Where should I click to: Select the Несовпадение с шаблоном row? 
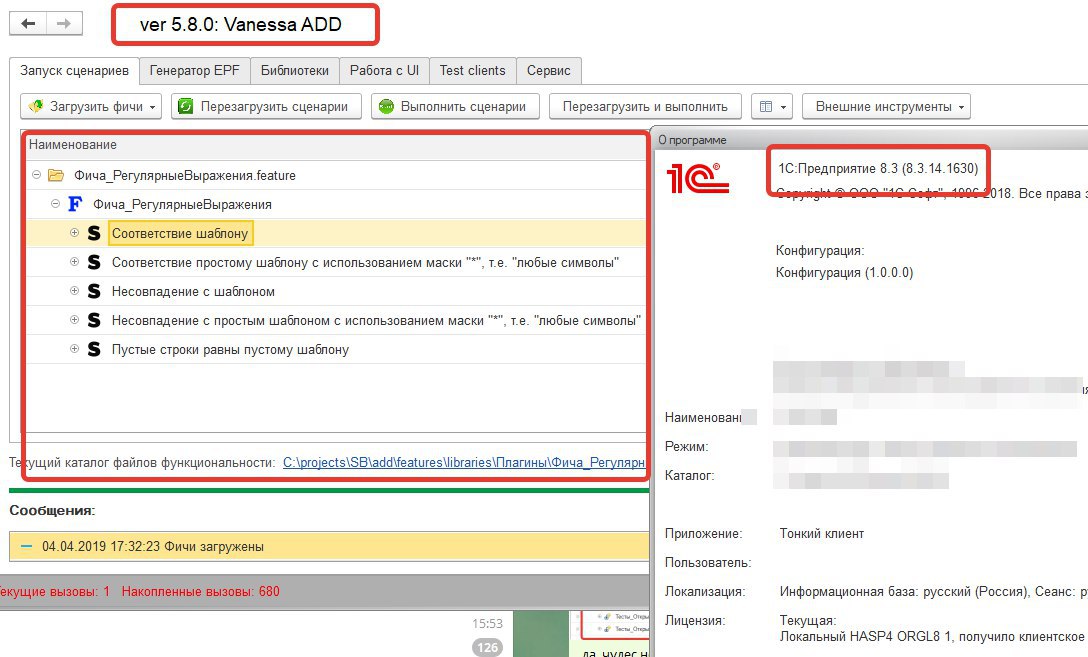click(337, 291)
